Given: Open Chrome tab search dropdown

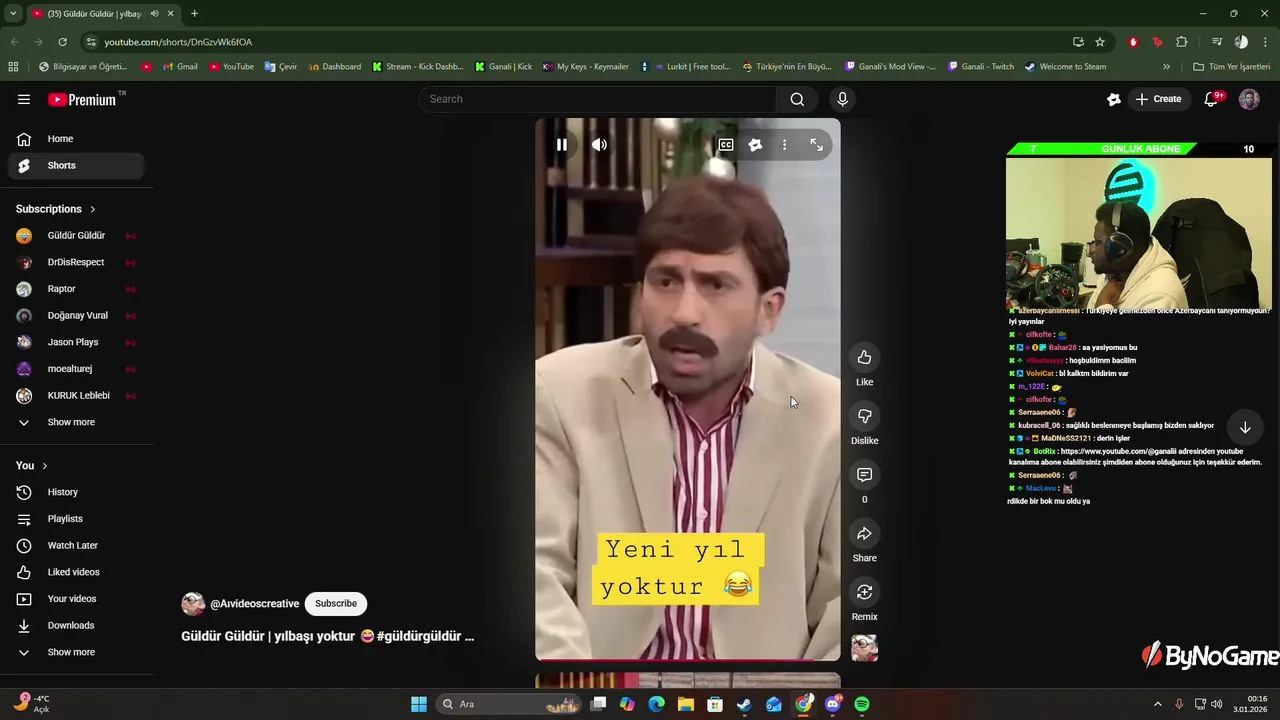Looking at the screenshot, I should point(13,14).
